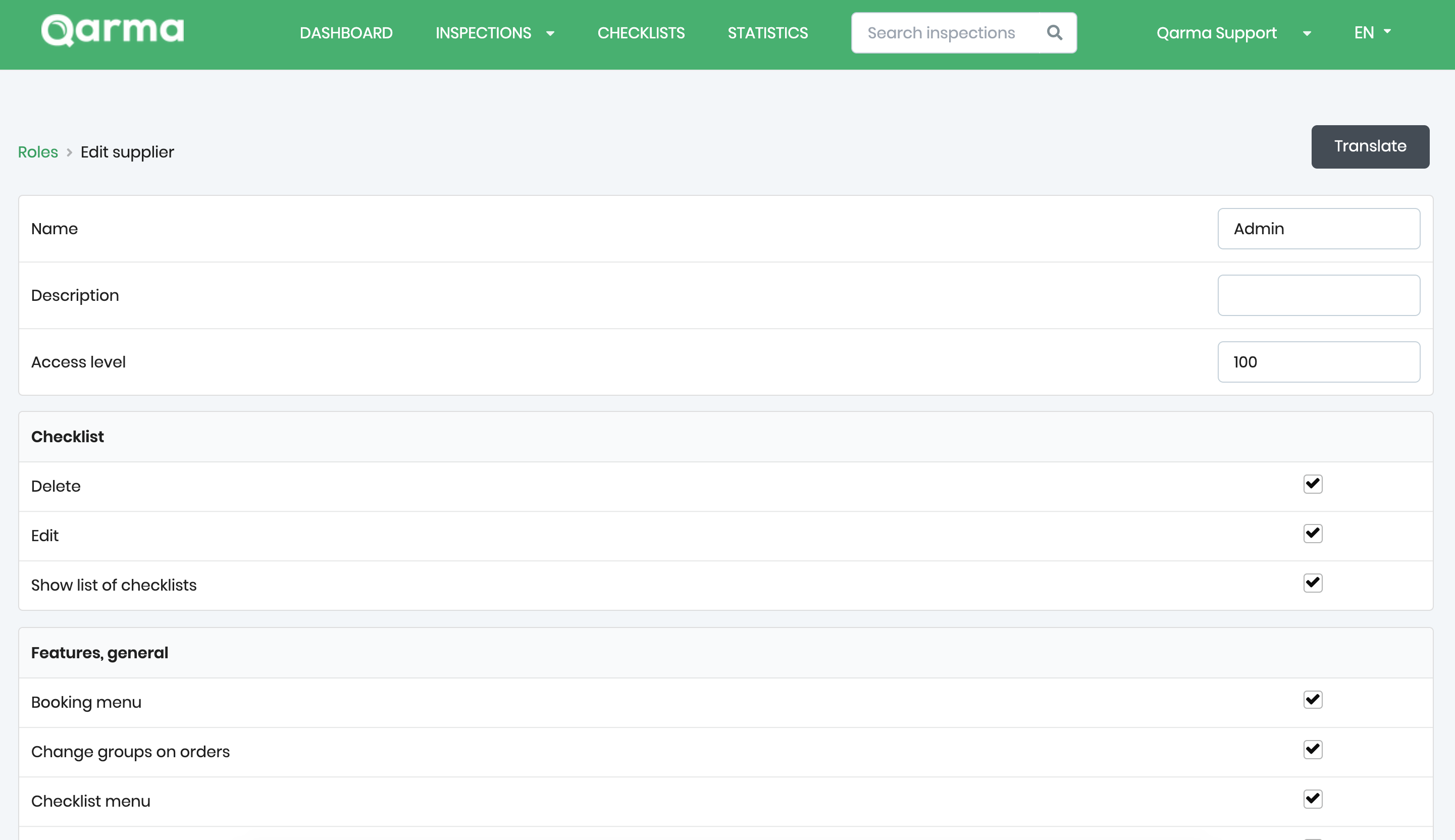Toggle Change groups on orders checkbox
1455x840 pixels.
(x=1313, y=750)
